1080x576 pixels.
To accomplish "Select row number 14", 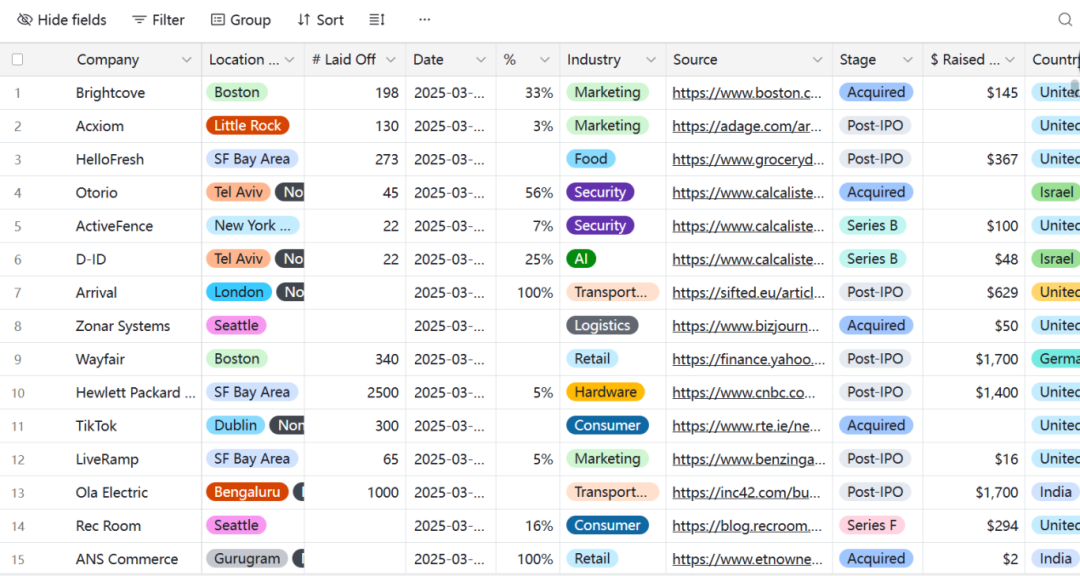I will pos(18,526).
